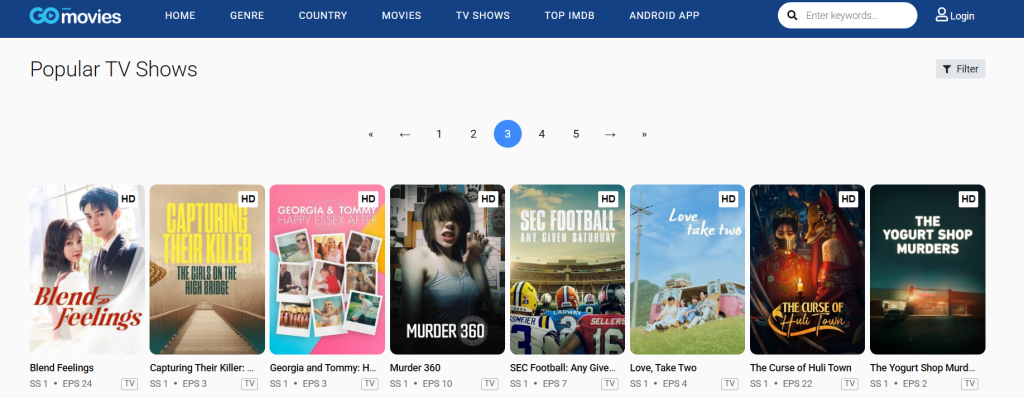Open the HOME menu item
Image resolution: width=1024 pixels, height=398 pixels.
point(180,16)
